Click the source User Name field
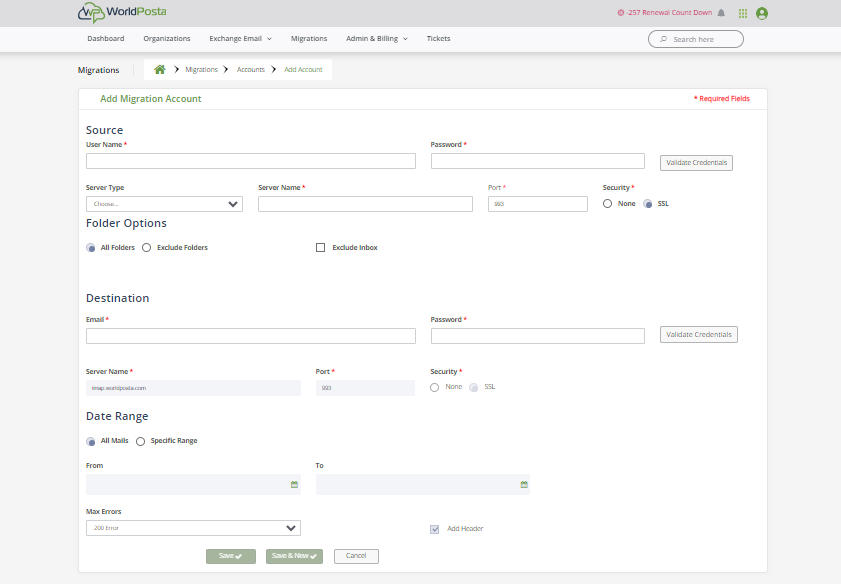Screen dimensions: 841x584 pyautogui.click(x=250, y=161)
